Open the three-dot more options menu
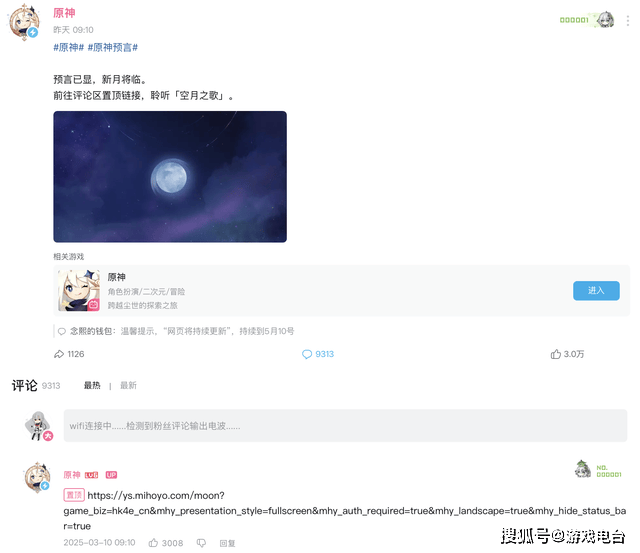This screenshot has height=553, width=640. (x=628, y=20)
